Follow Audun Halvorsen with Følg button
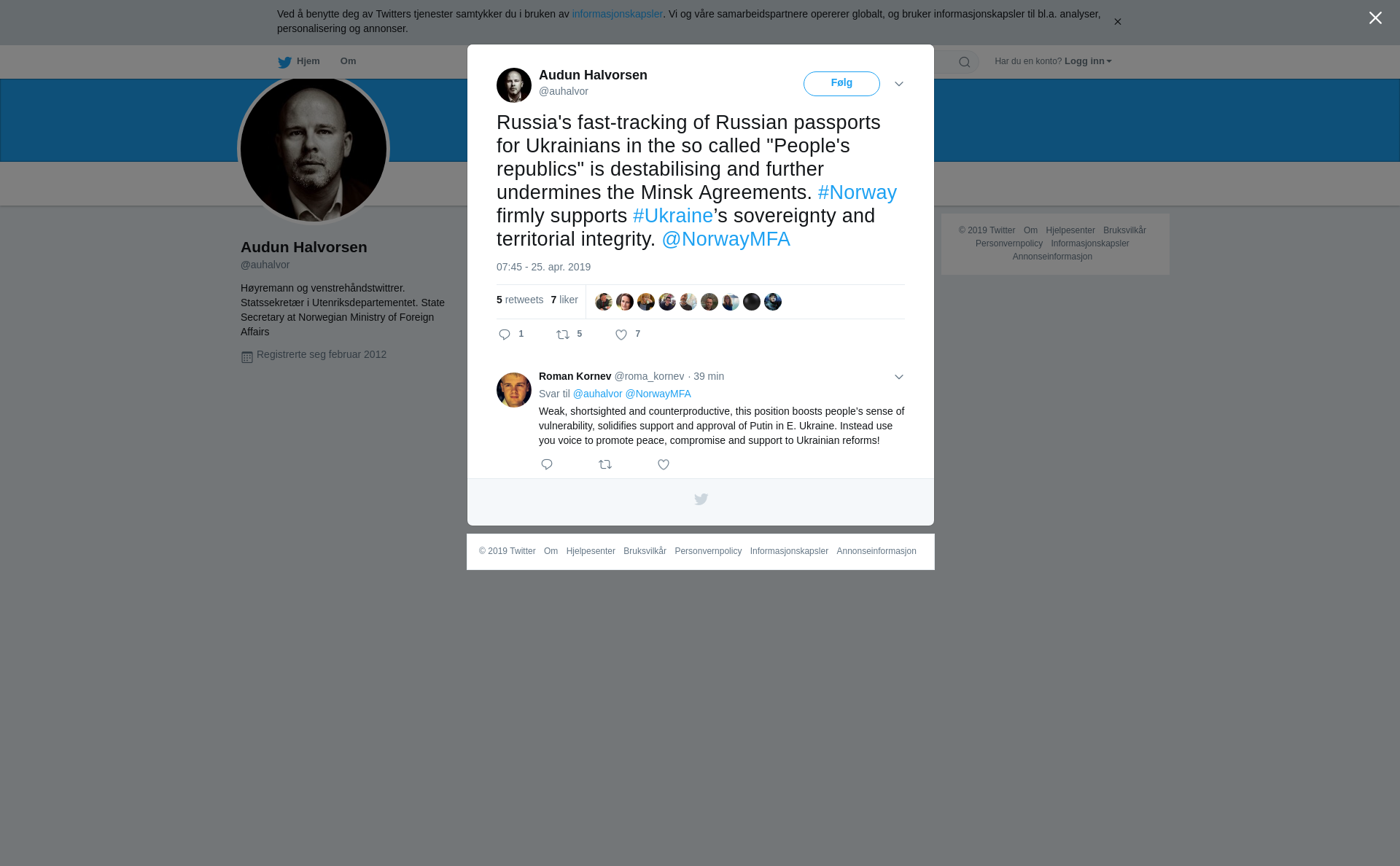Image resolution: width=1400 pixels, height=866 pixels. pos(841,84)
